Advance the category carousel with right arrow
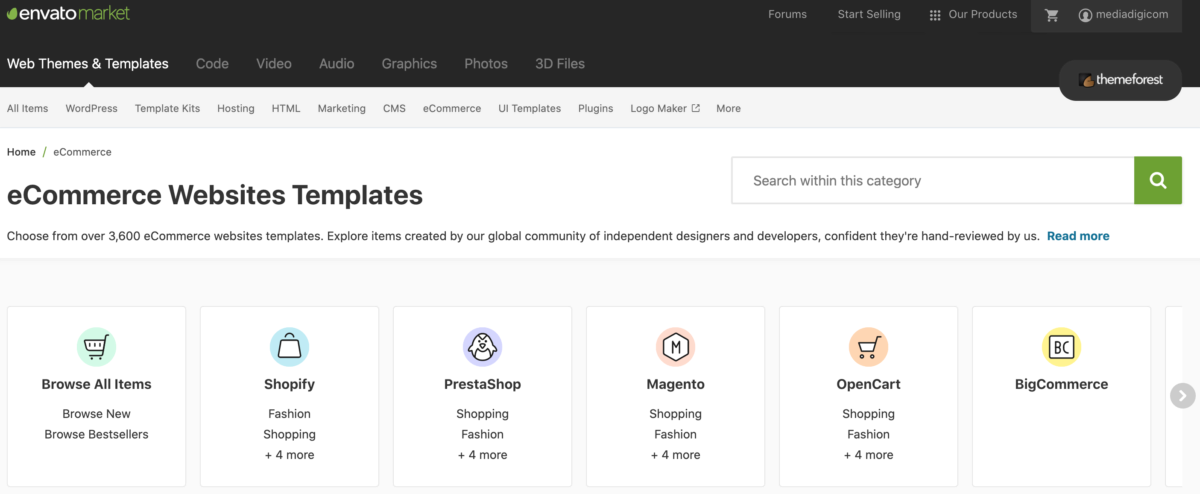This screenshot has height=494, width=1200. 1182,396
